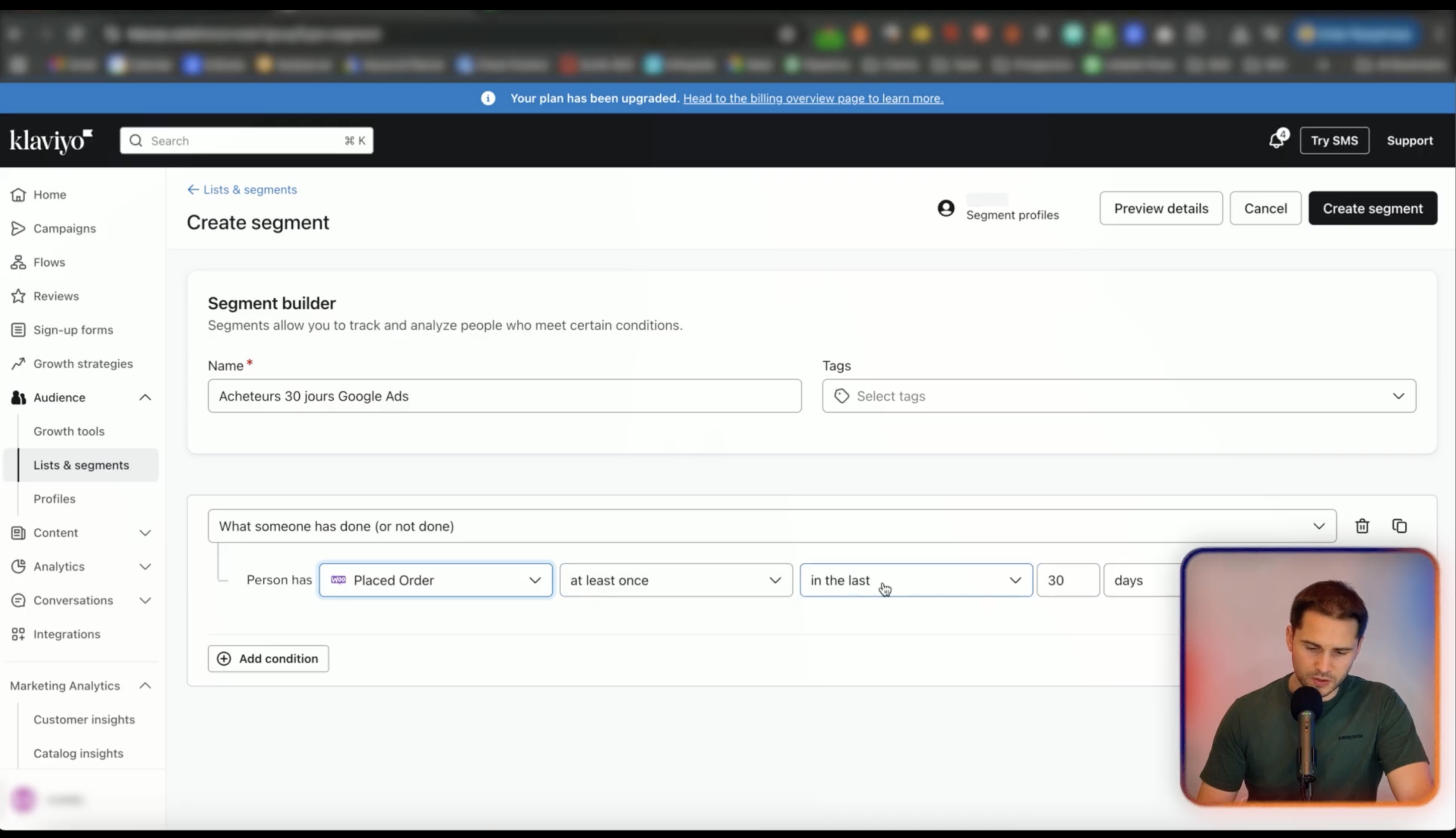This screenshot has height=838, width=1456.
Task: Select Lists & segments in sidebar
Action: (81, 465)
